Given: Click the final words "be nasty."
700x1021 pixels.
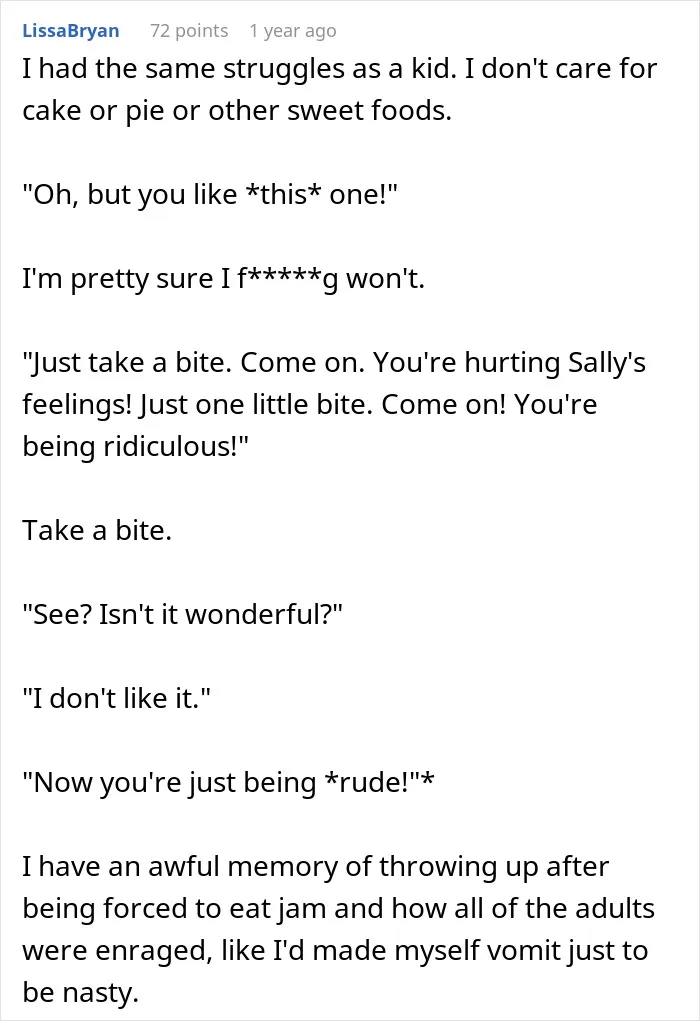Looking at the screenshot, I should (81, 992).
